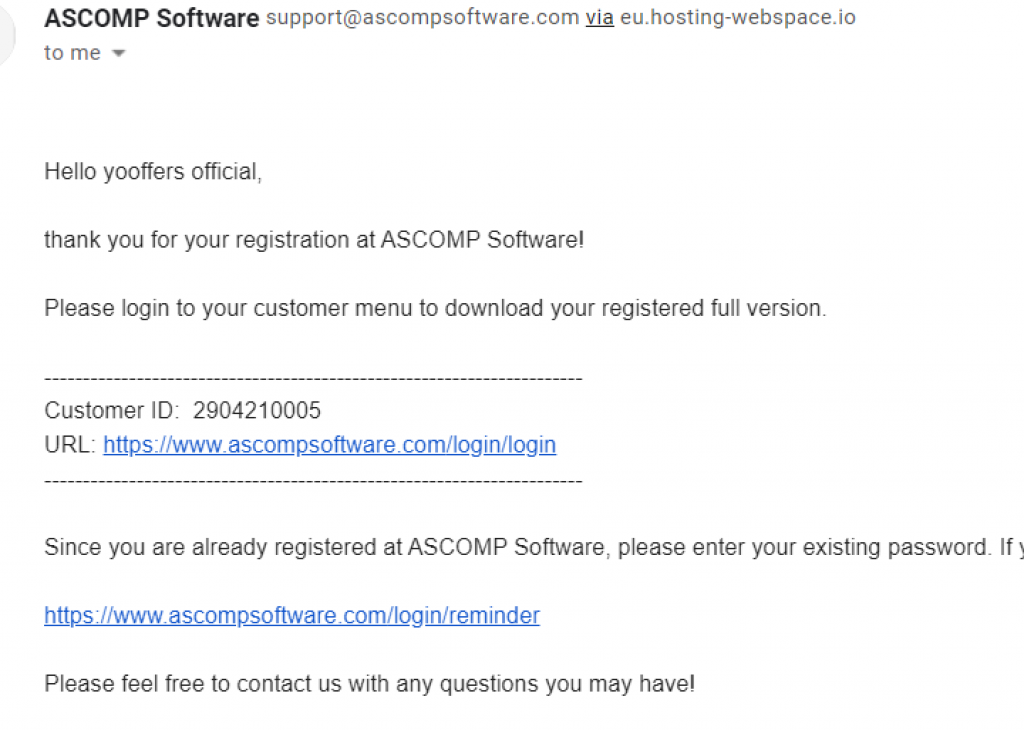Click the dashed separator below the URL line

313,482
